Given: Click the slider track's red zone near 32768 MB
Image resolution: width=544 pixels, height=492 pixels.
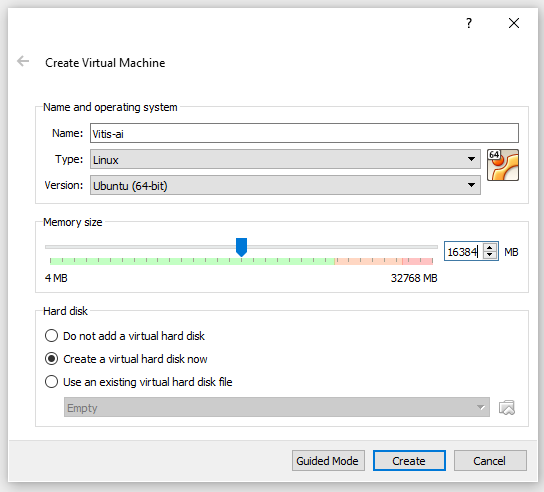Looking at the screenshot, I should [418, 261].
